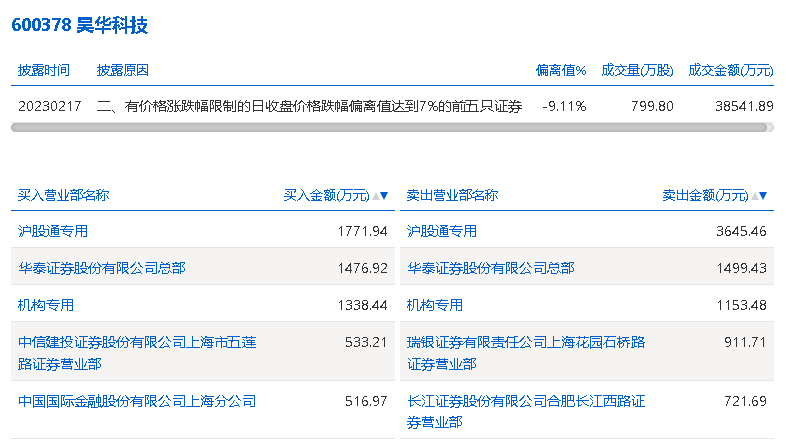
Task: Sort sell amount descending with down arrow
Action: pos(765,196)
